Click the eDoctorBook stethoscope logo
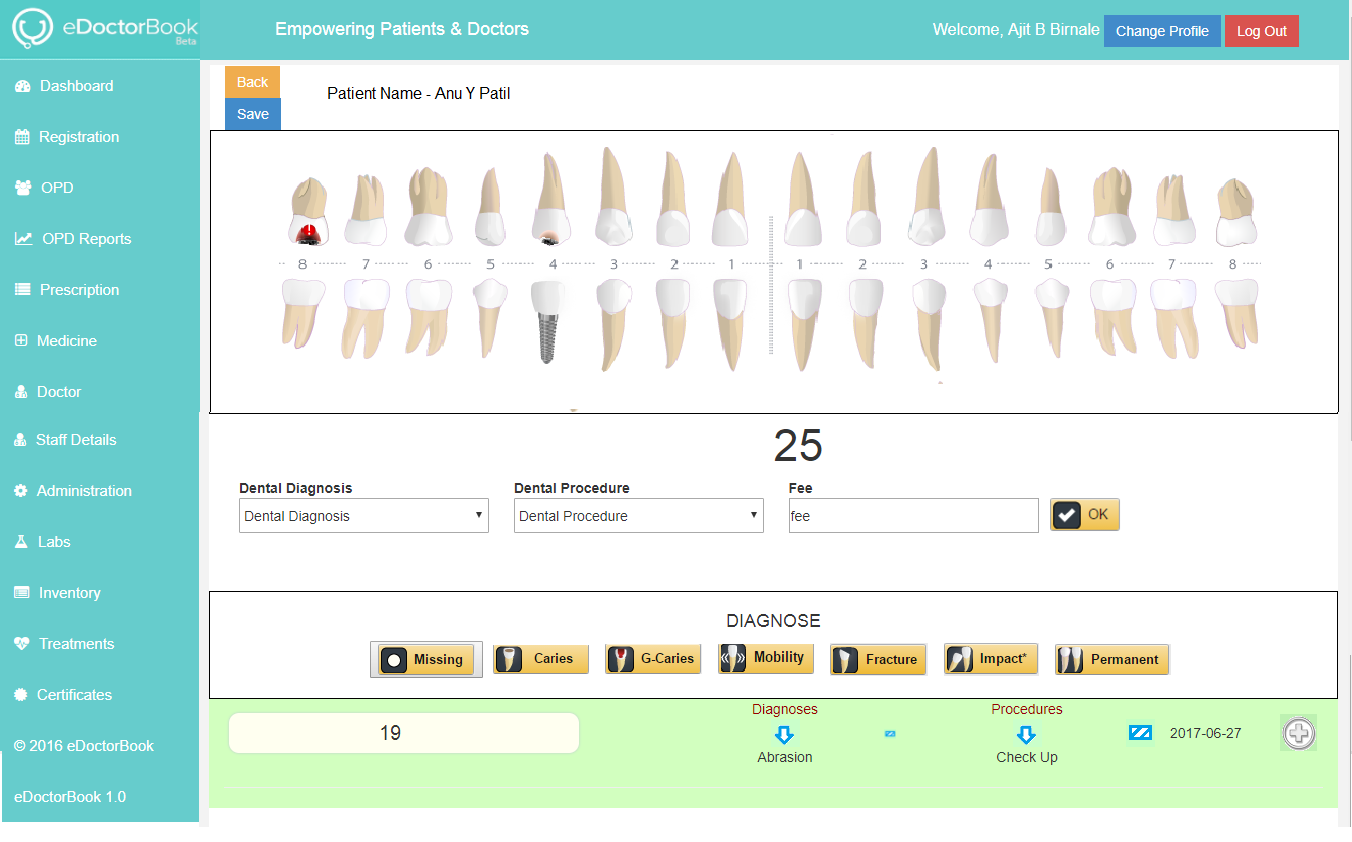The image size is (1352, 842). click(32, 29)
